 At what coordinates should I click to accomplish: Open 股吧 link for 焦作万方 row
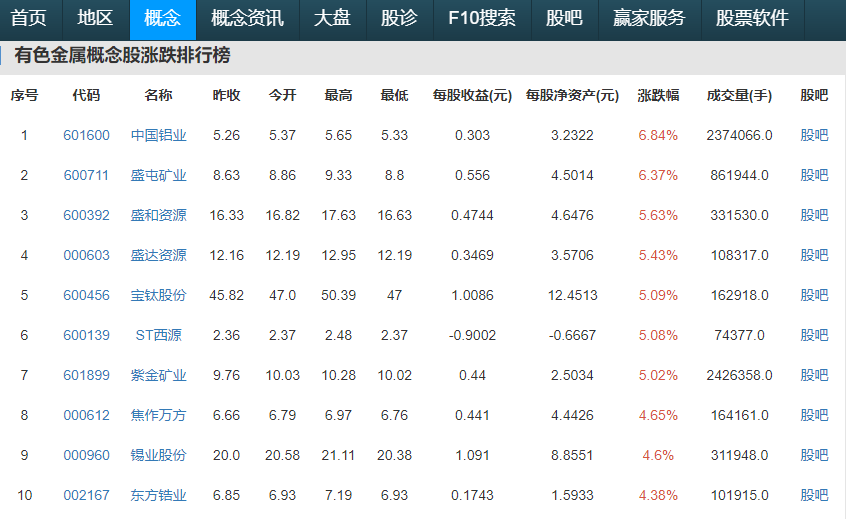click(814, 415)
